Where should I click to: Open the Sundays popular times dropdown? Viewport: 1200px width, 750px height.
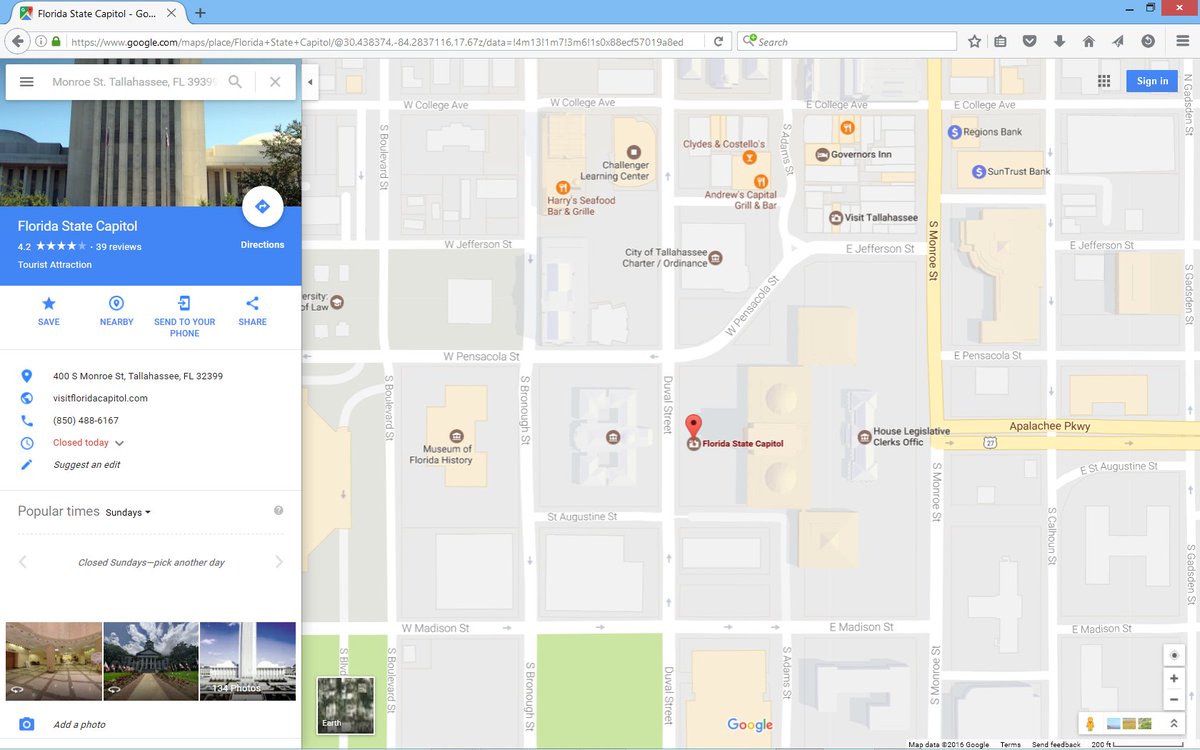click(127, 511)
